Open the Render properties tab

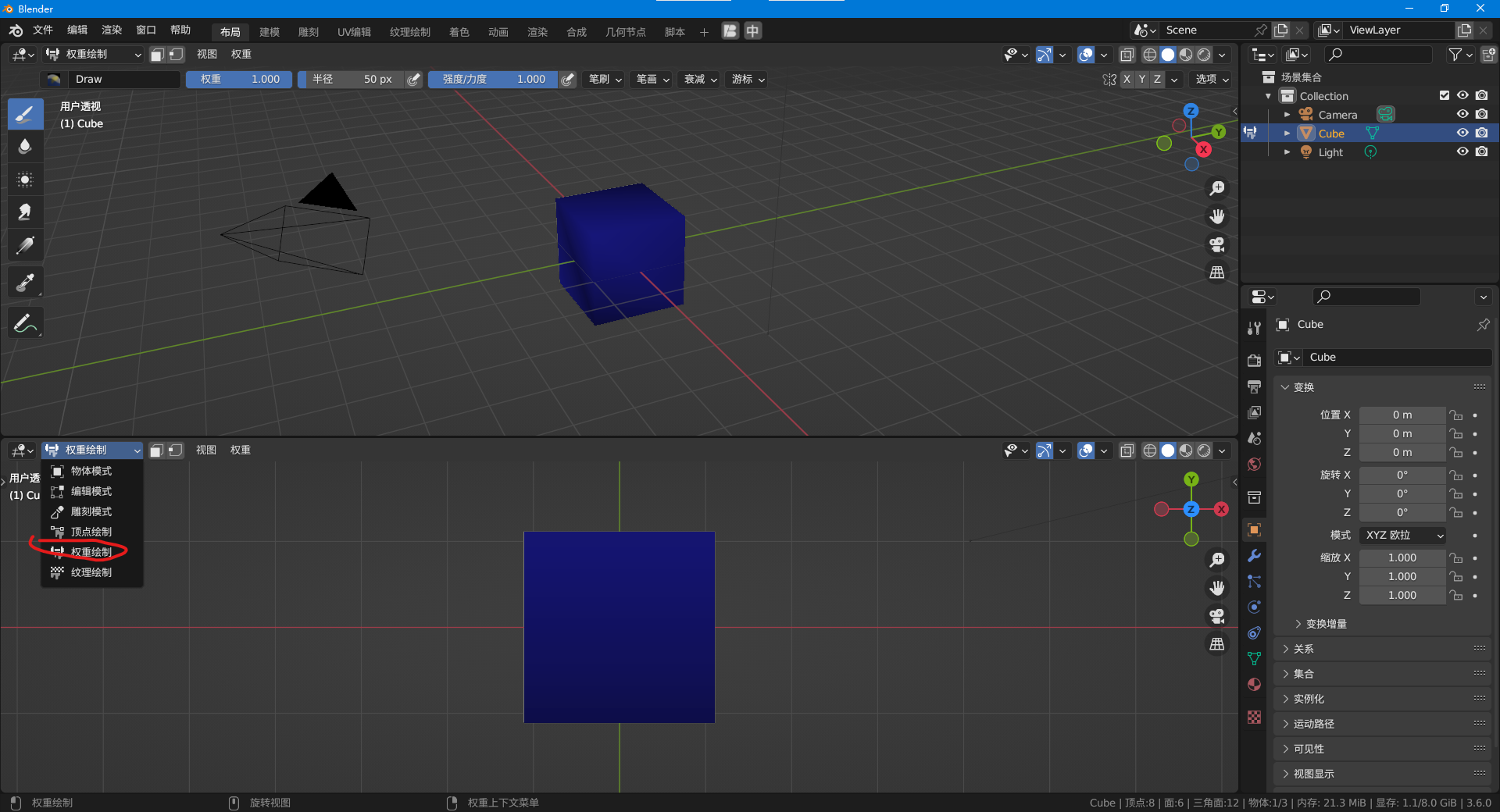click(1254, 361)
